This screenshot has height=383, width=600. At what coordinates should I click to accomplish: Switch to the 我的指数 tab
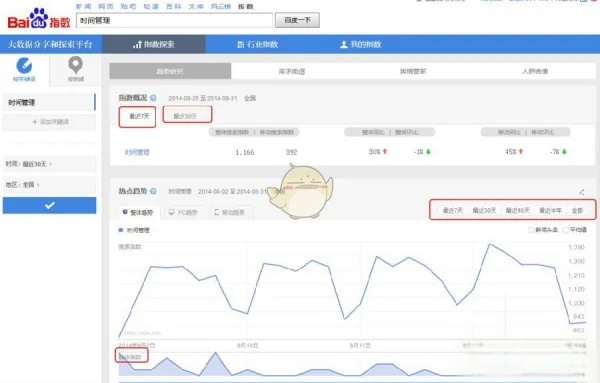361,44
